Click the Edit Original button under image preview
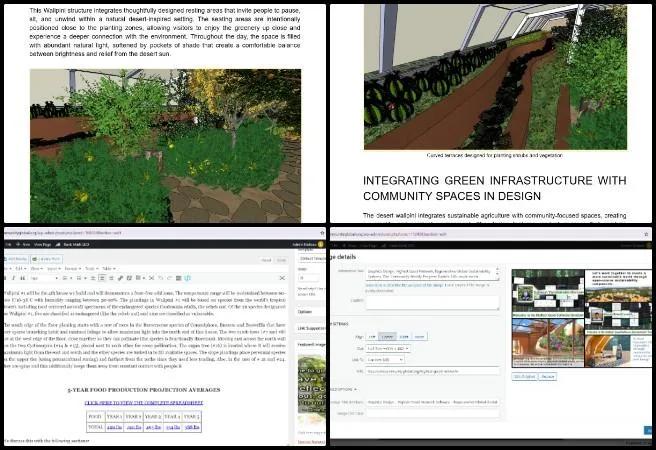The height and width of the screenshot is (450, 656). tap(524, 376)
